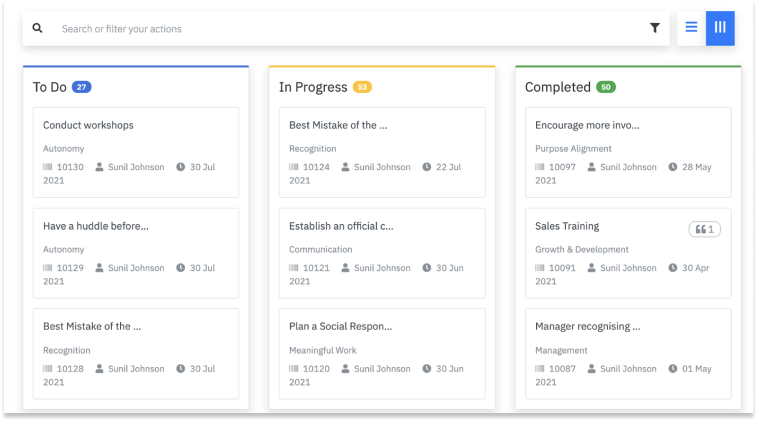Click barcode icon beside ID 10097

tap(540, 167)
